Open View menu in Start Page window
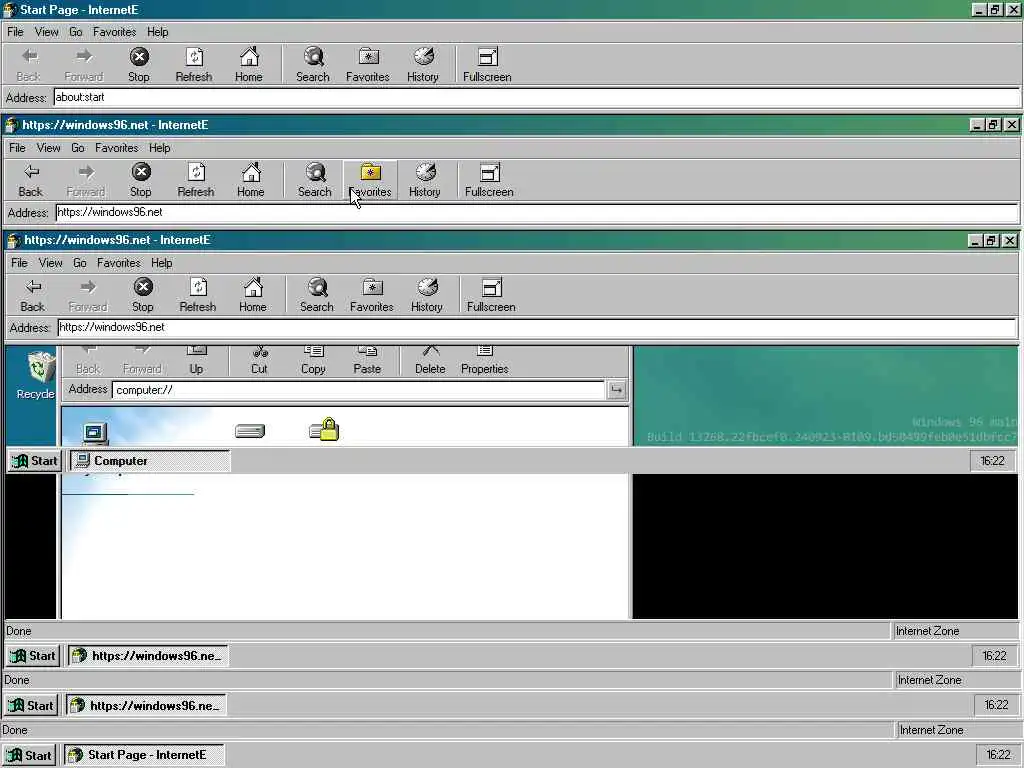 (x=46, y=32)
